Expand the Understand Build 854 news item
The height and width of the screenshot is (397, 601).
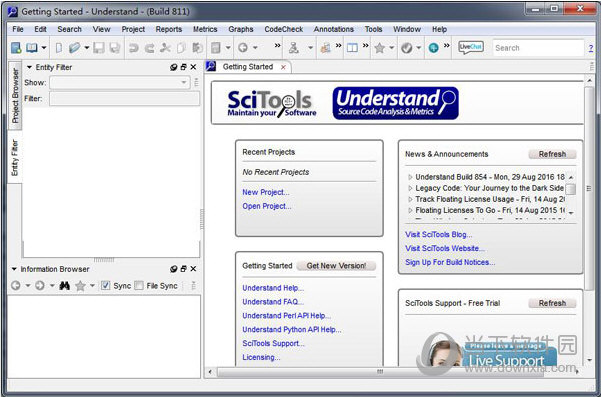pos(410,177)
